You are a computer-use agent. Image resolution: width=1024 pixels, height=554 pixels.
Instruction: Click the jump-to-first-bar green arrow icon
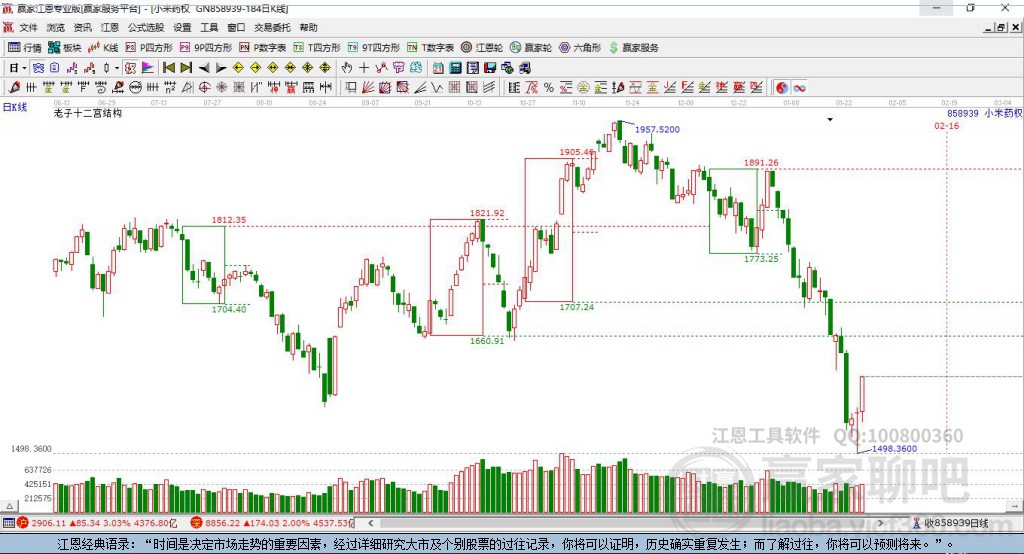[168, 67]
